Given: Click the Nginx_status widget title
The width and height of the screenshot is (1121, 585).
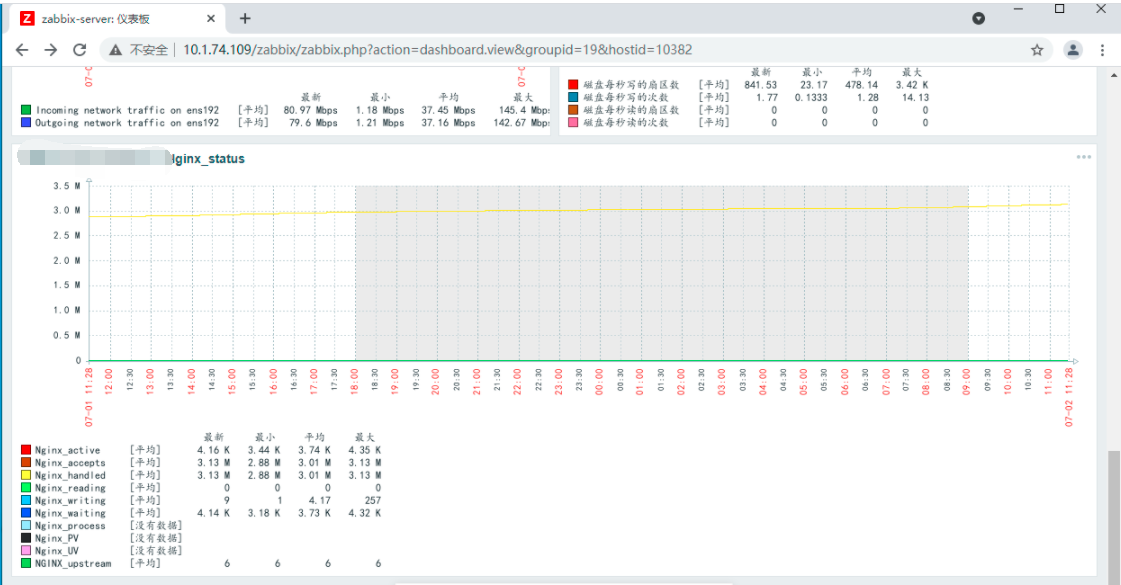Looking at the screenshot, I should (208, 159).
